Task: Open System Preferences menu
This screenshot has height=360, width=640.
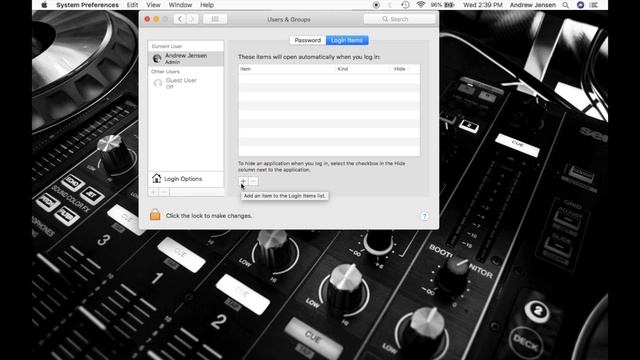Action: pos(87,5)
